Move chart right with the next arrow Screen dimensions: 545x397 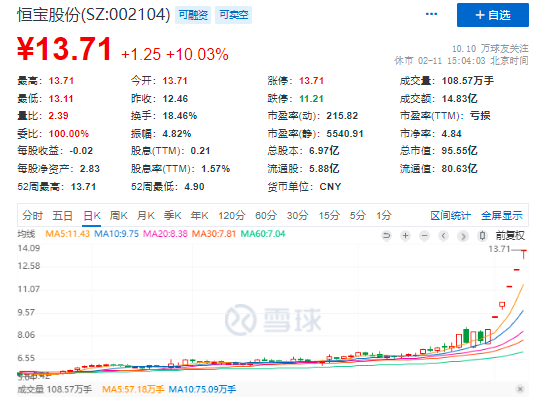(x=463, y=236)
